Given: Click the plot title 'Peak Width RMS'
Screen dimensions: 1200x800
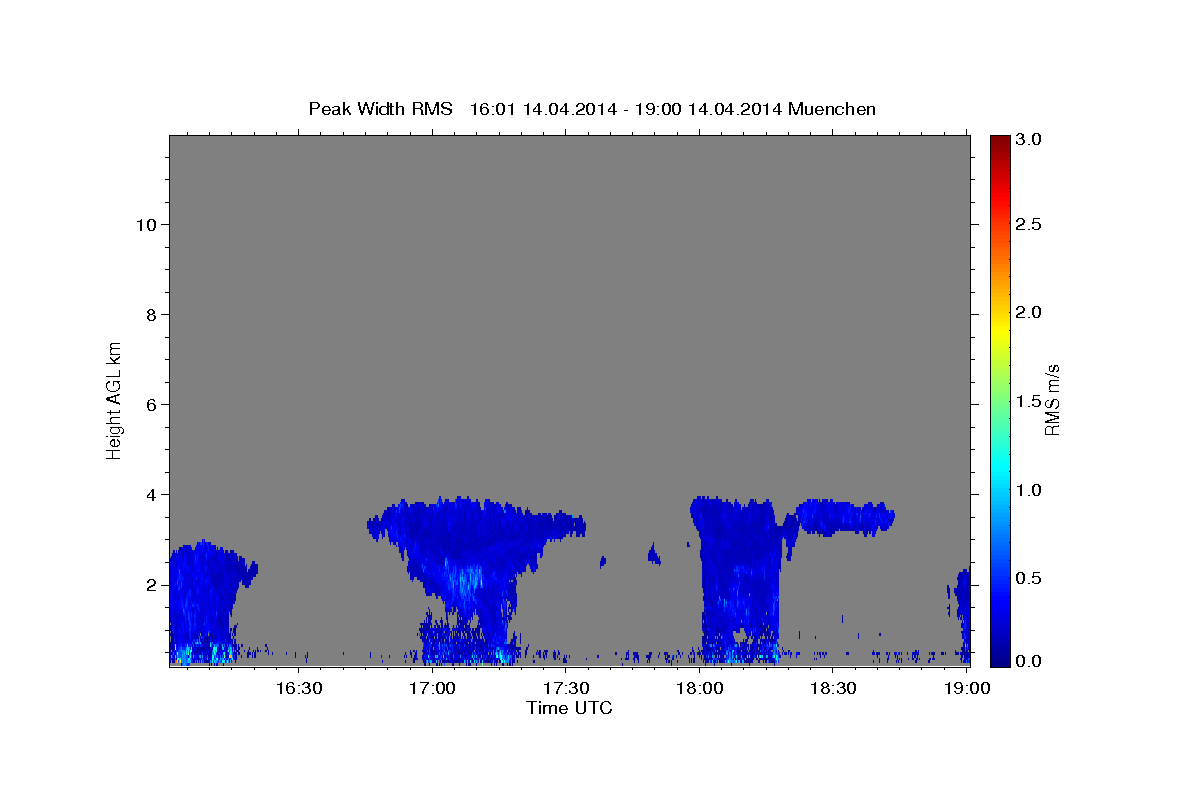Looking at the screenshot, I should 380,108.
